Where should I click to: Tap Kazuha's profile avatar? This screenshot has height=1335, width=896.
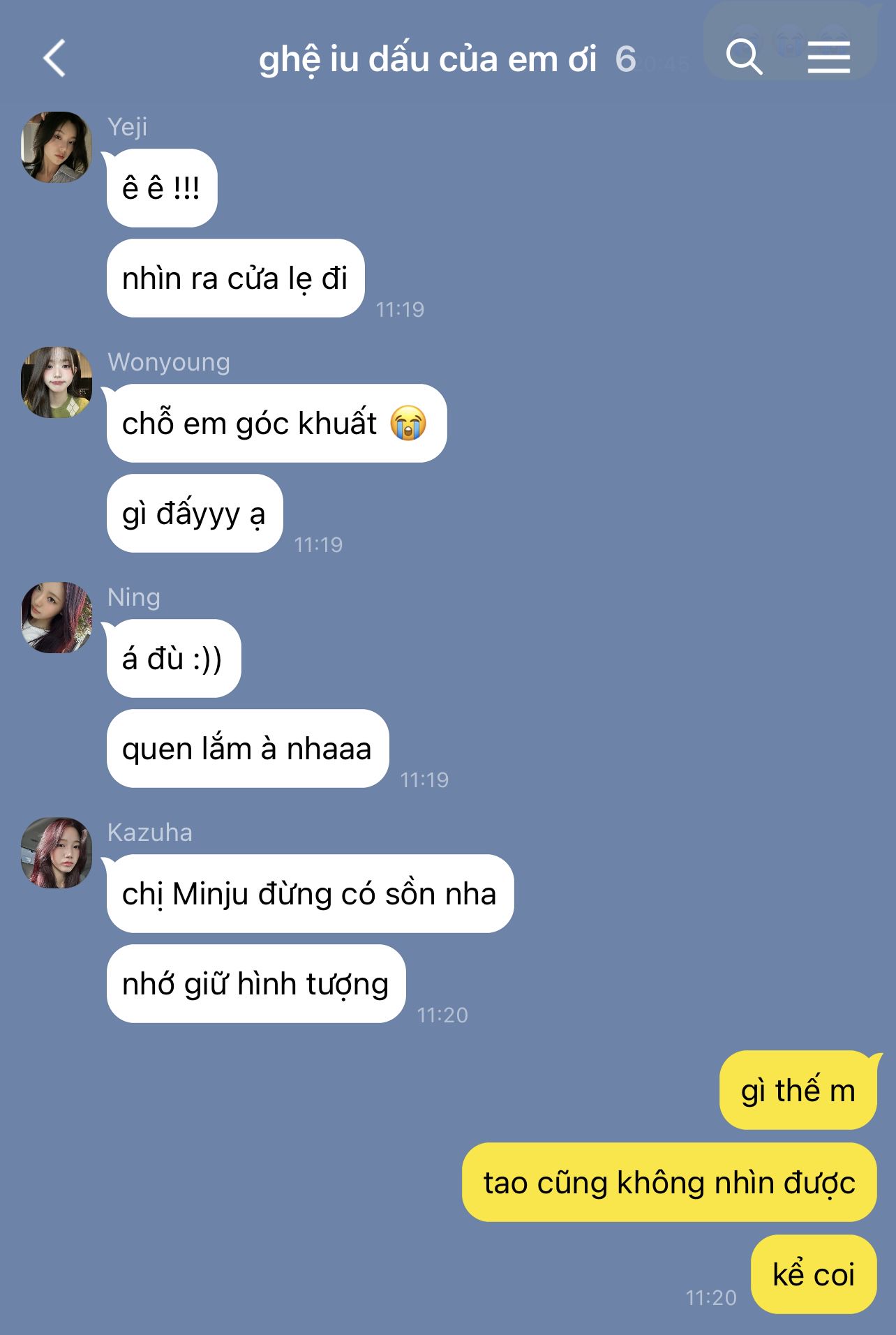pos(57,853)
